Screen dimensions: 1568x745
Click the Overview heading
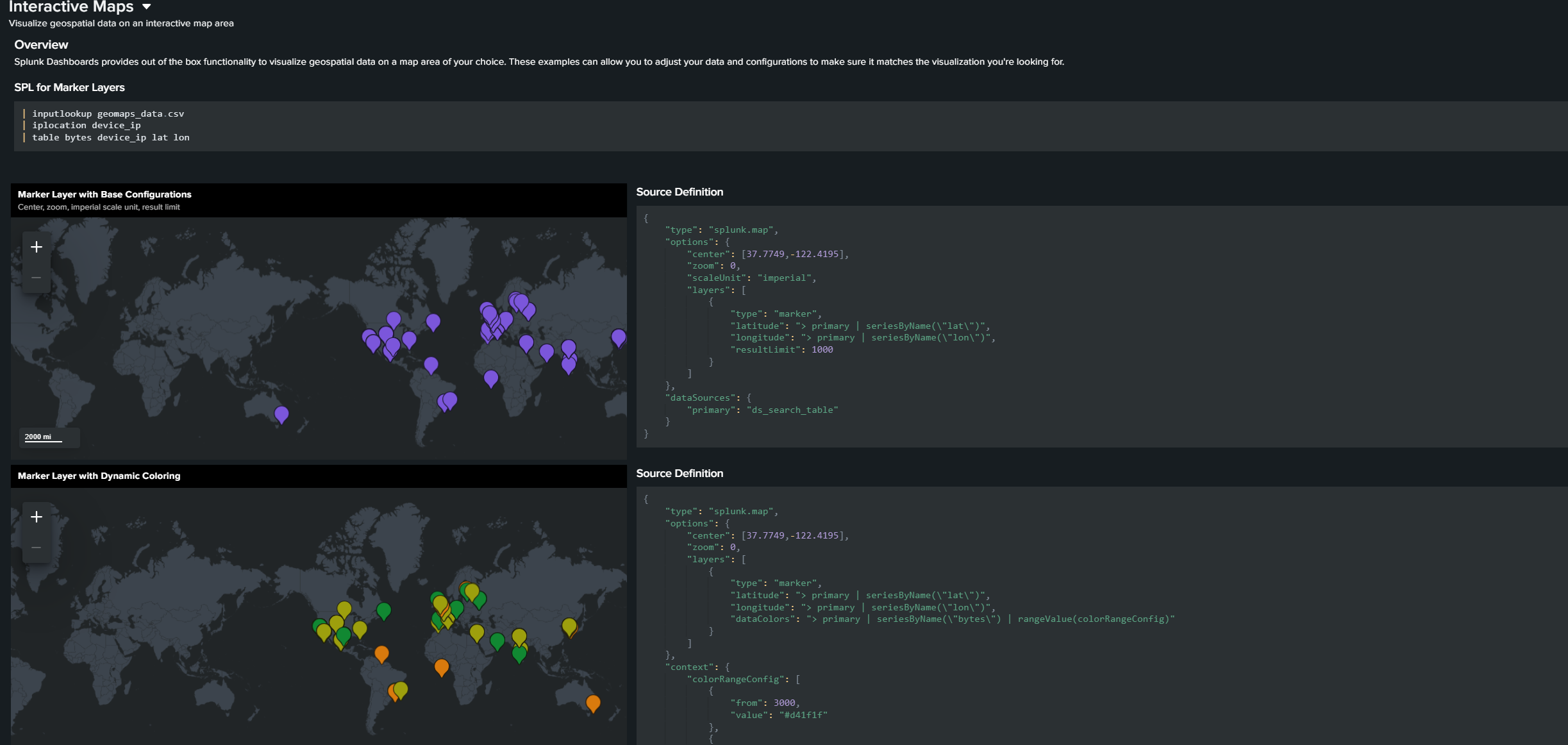(40, 45)
